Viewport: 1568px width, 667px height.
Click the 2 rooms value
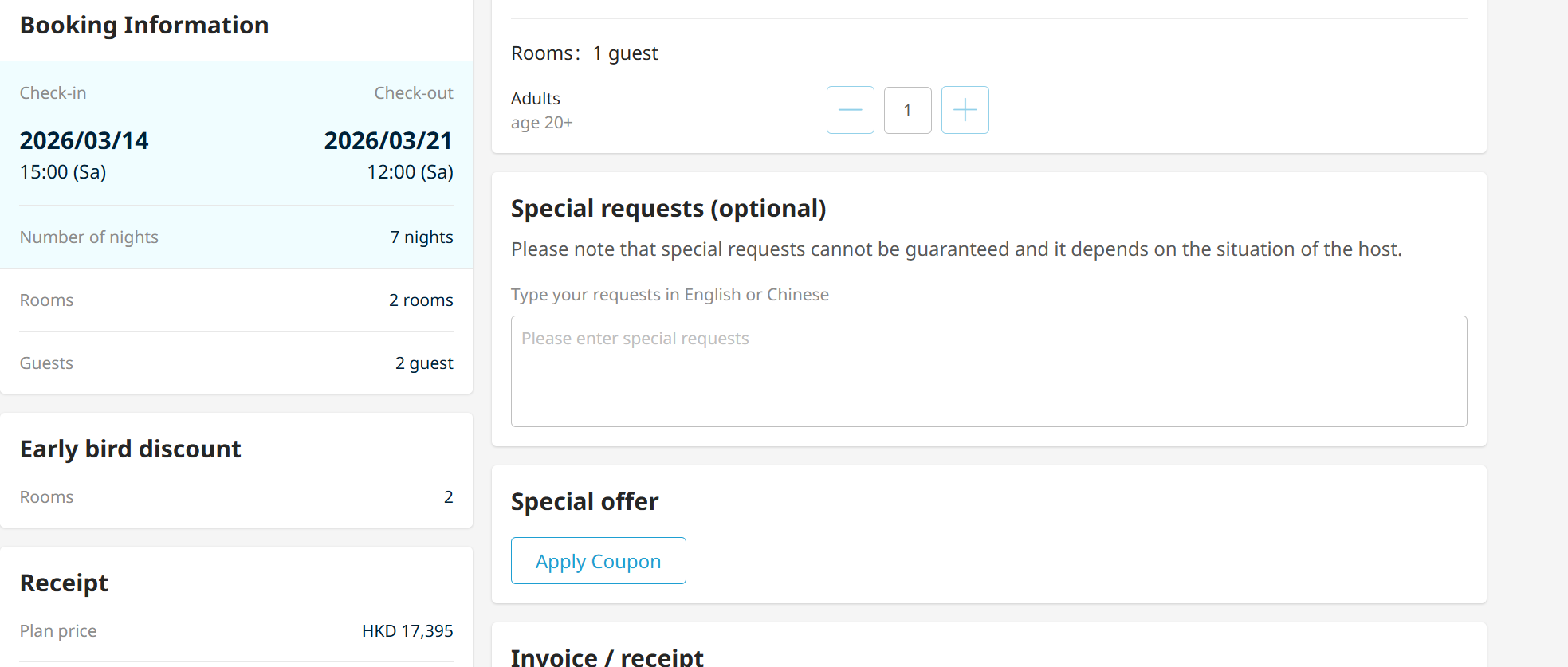(x=421, y=300)
